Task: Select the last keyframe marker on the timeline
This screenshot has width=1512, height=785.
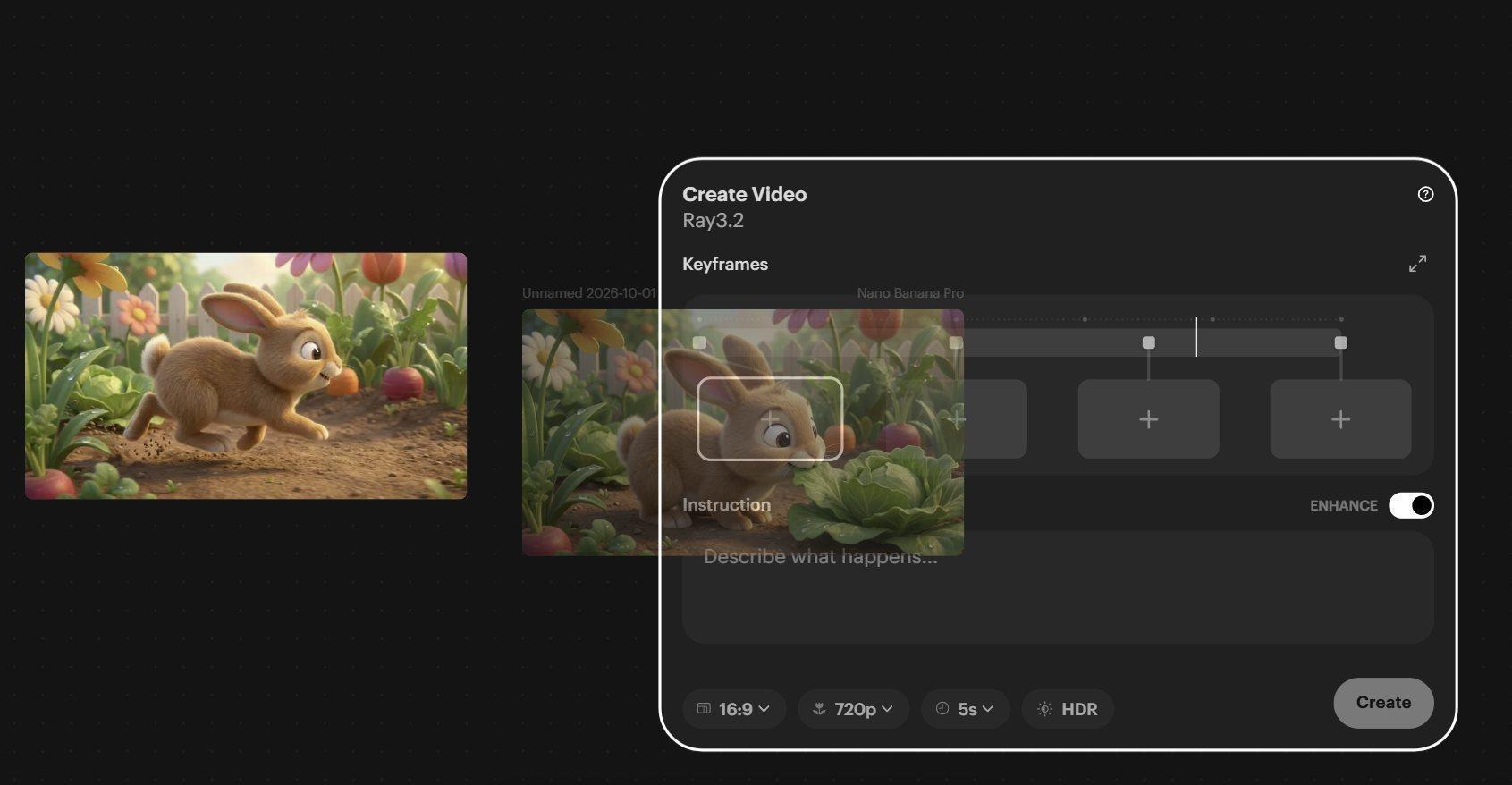Action: [x=1340, y=342]
